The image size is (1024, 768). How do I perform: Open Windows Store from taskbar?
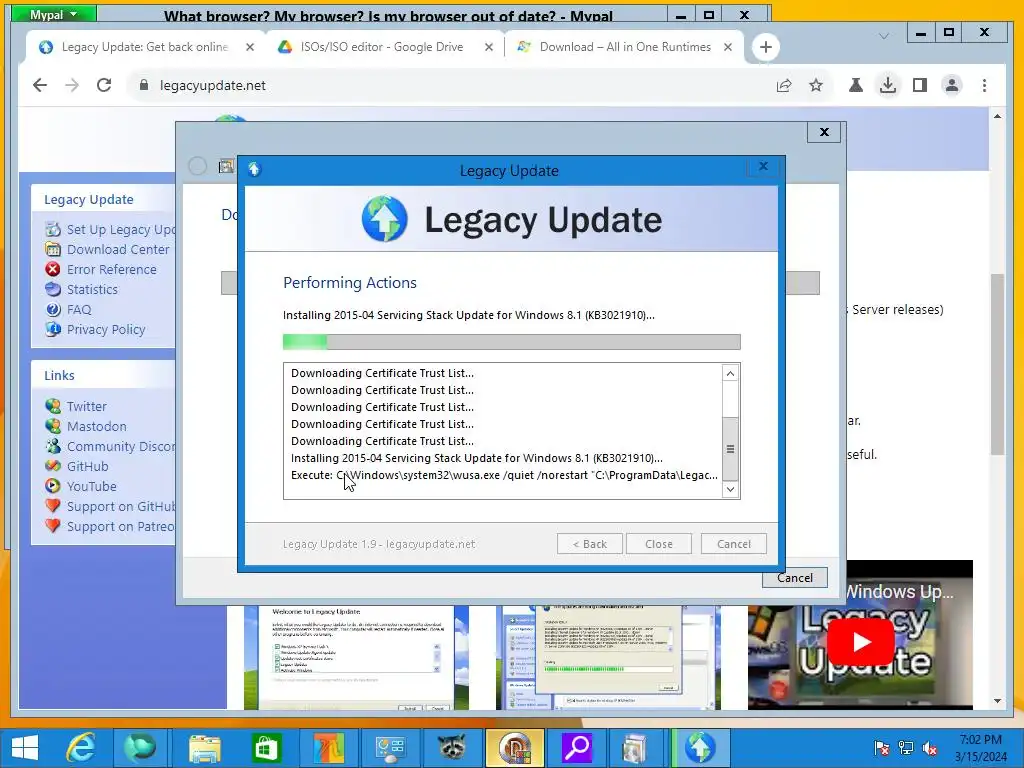266,748
